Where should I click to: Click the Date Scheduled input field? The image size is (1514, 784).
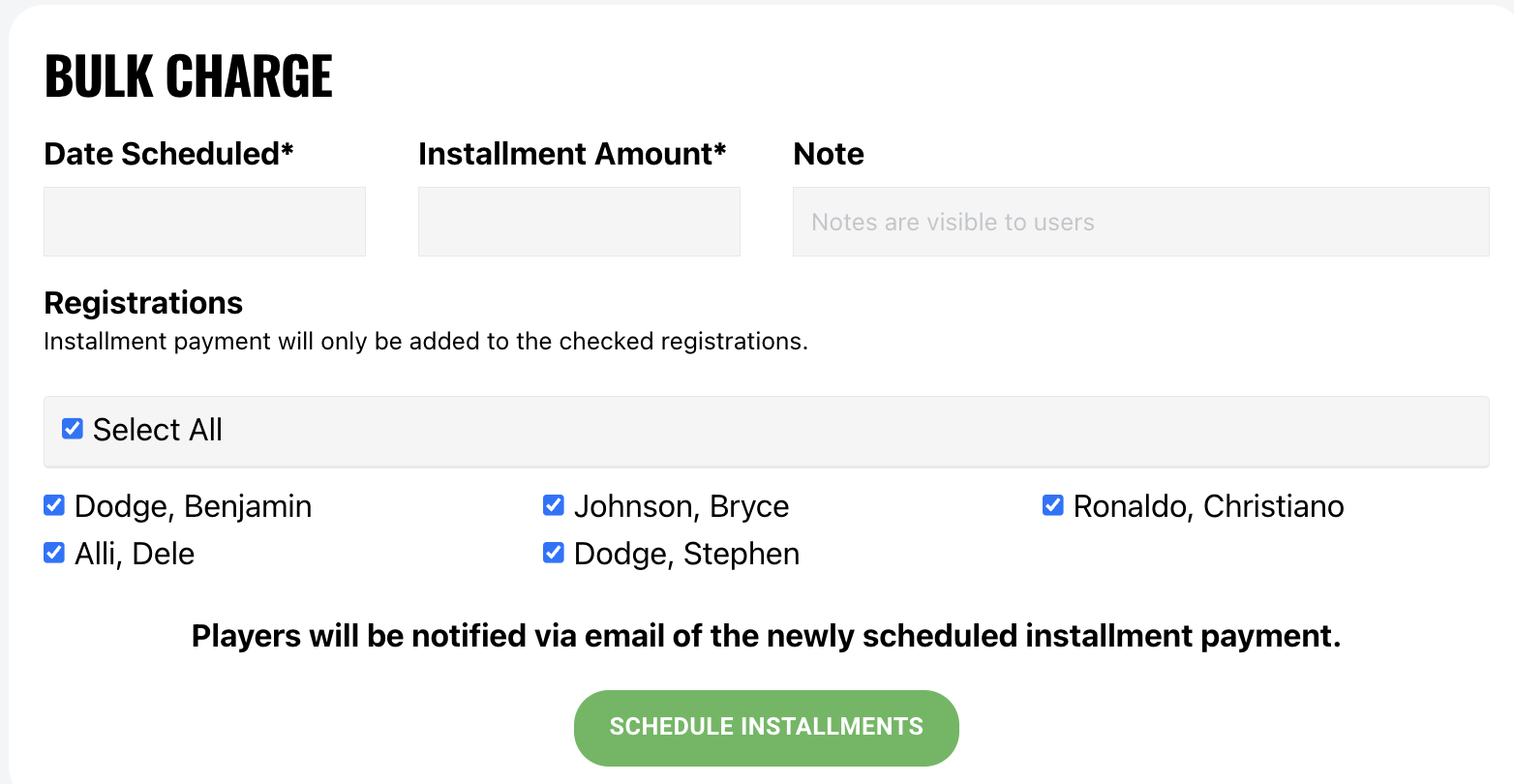click(204, 222)
